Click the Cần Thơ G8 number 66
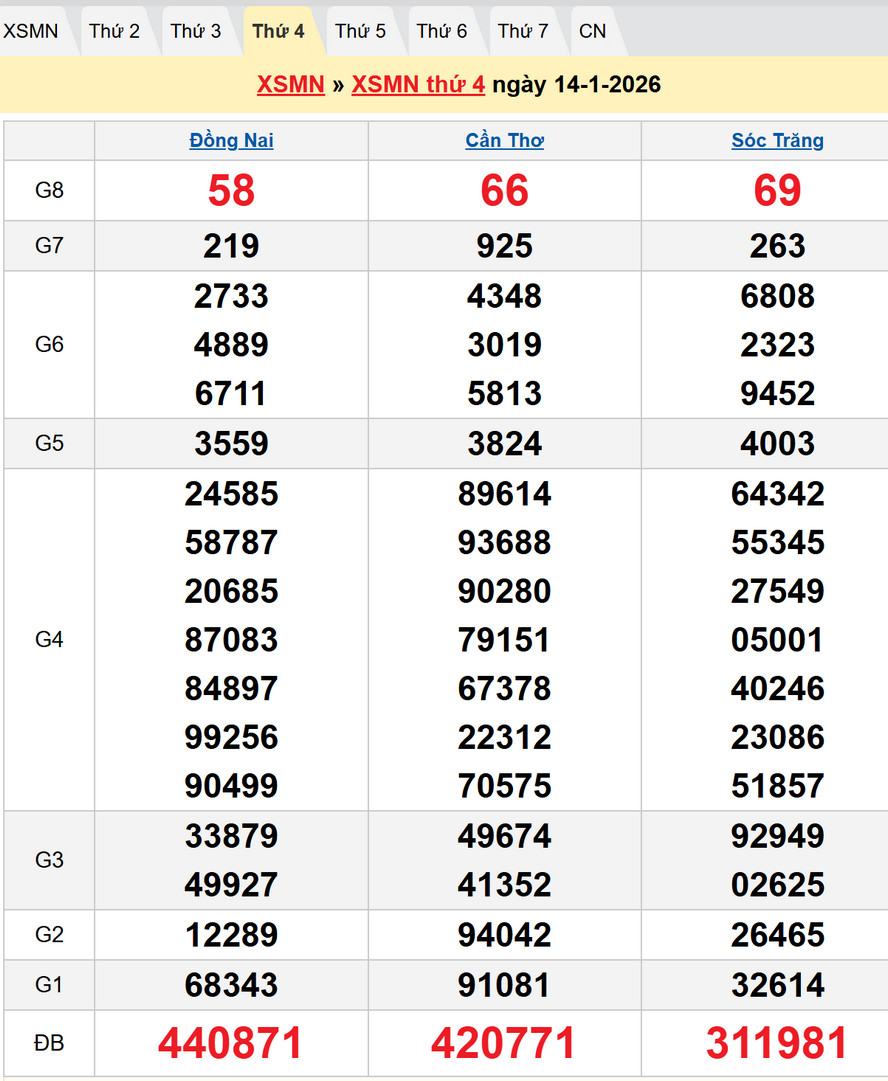888x1081 pixels. point(504,190)
